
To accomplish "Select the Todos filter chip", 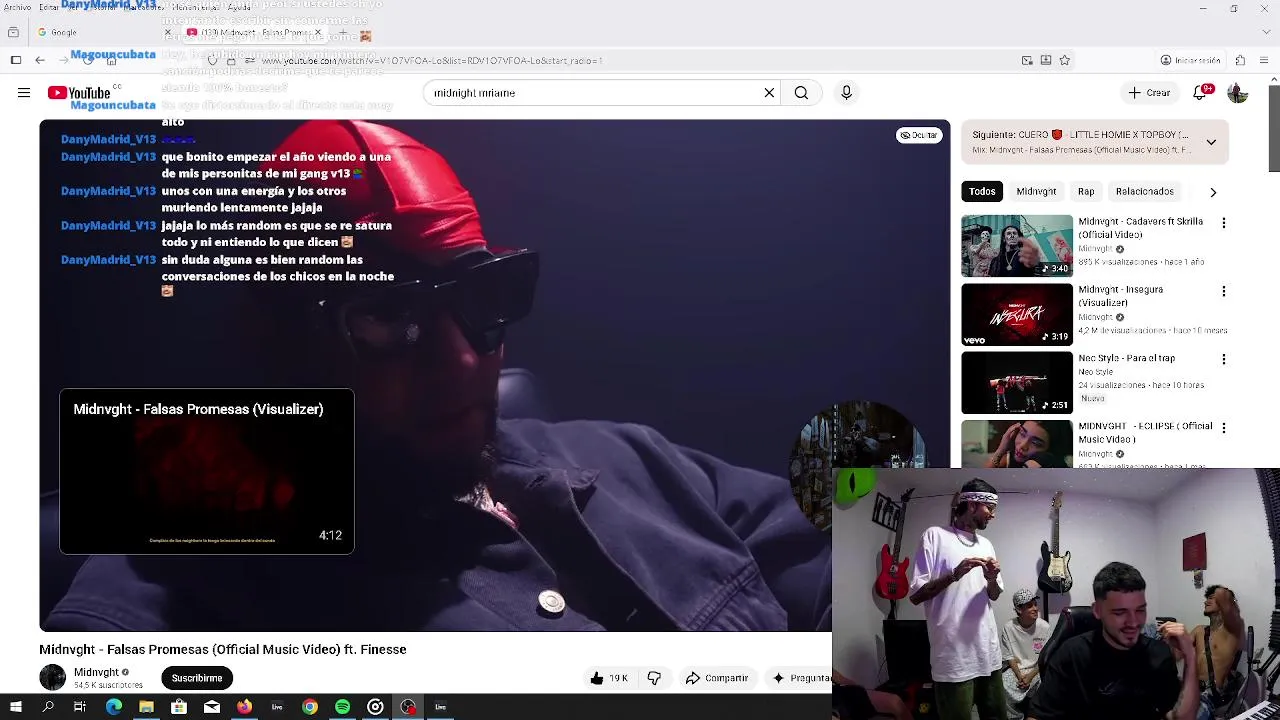I will tap(982, 191).
